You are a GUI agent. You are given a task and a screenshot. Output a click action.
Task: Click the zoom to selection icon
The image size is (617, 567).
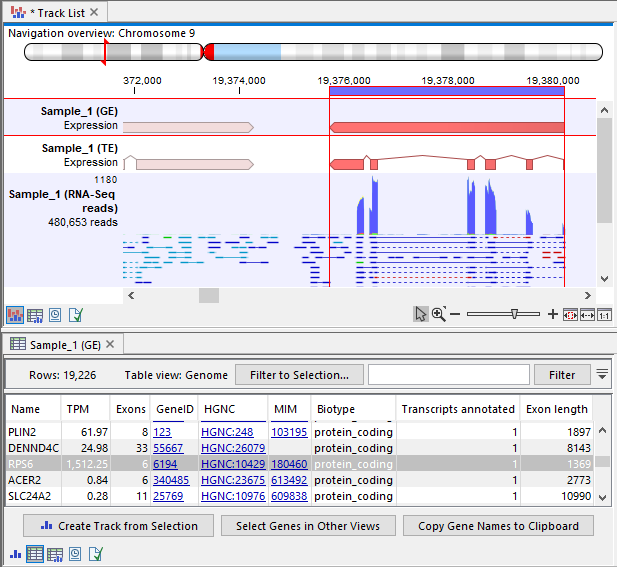(570, 314)
